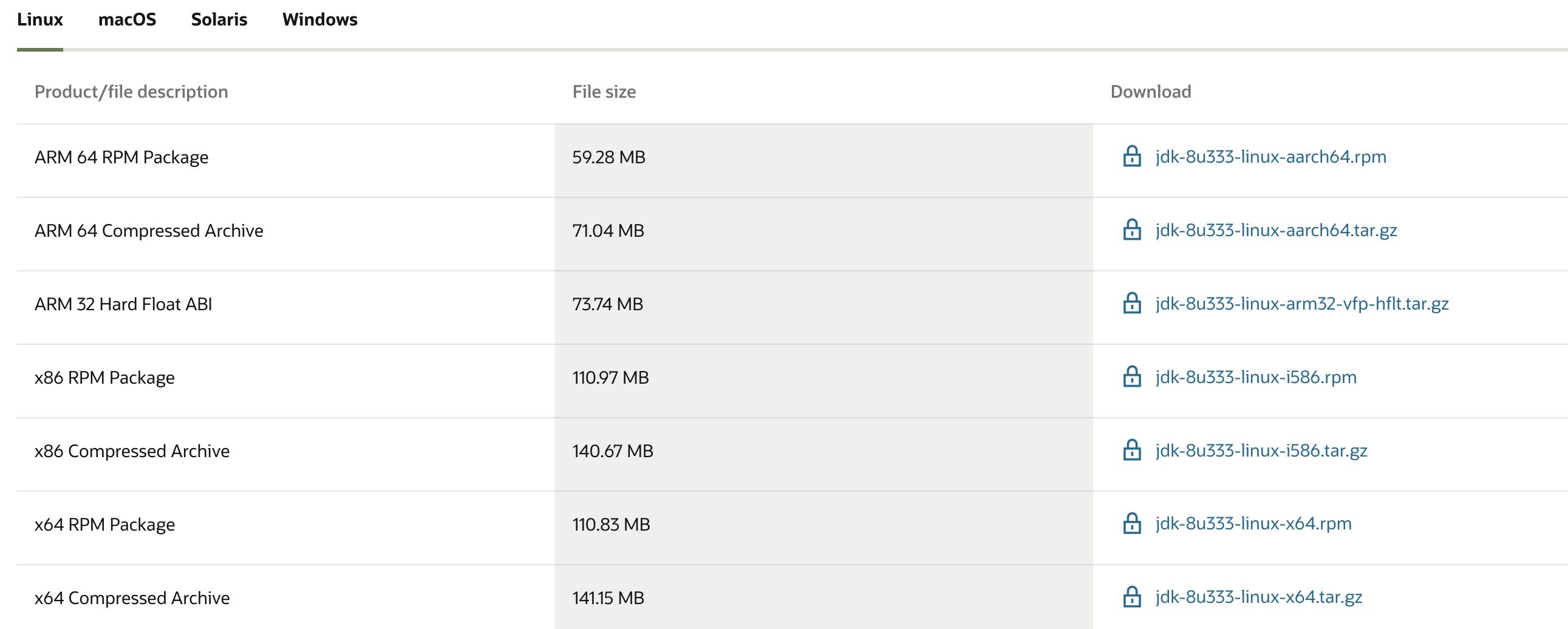The width and height of the screenshot is (1568, 629).
Task: Click lock icon for ARM 32 Hard Float download
Action: pos(1131,304)
